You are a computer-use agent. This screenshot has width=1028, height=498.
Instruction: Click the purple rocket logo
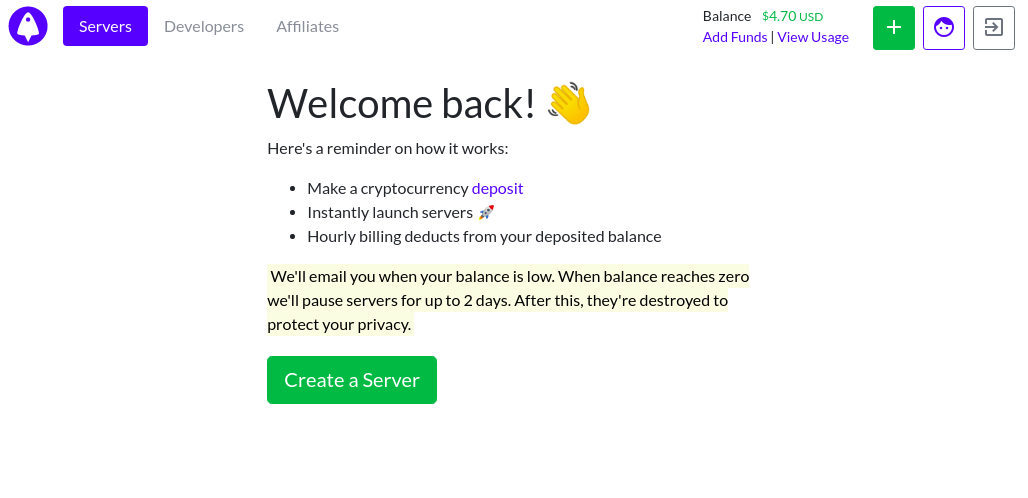(28, 26)
